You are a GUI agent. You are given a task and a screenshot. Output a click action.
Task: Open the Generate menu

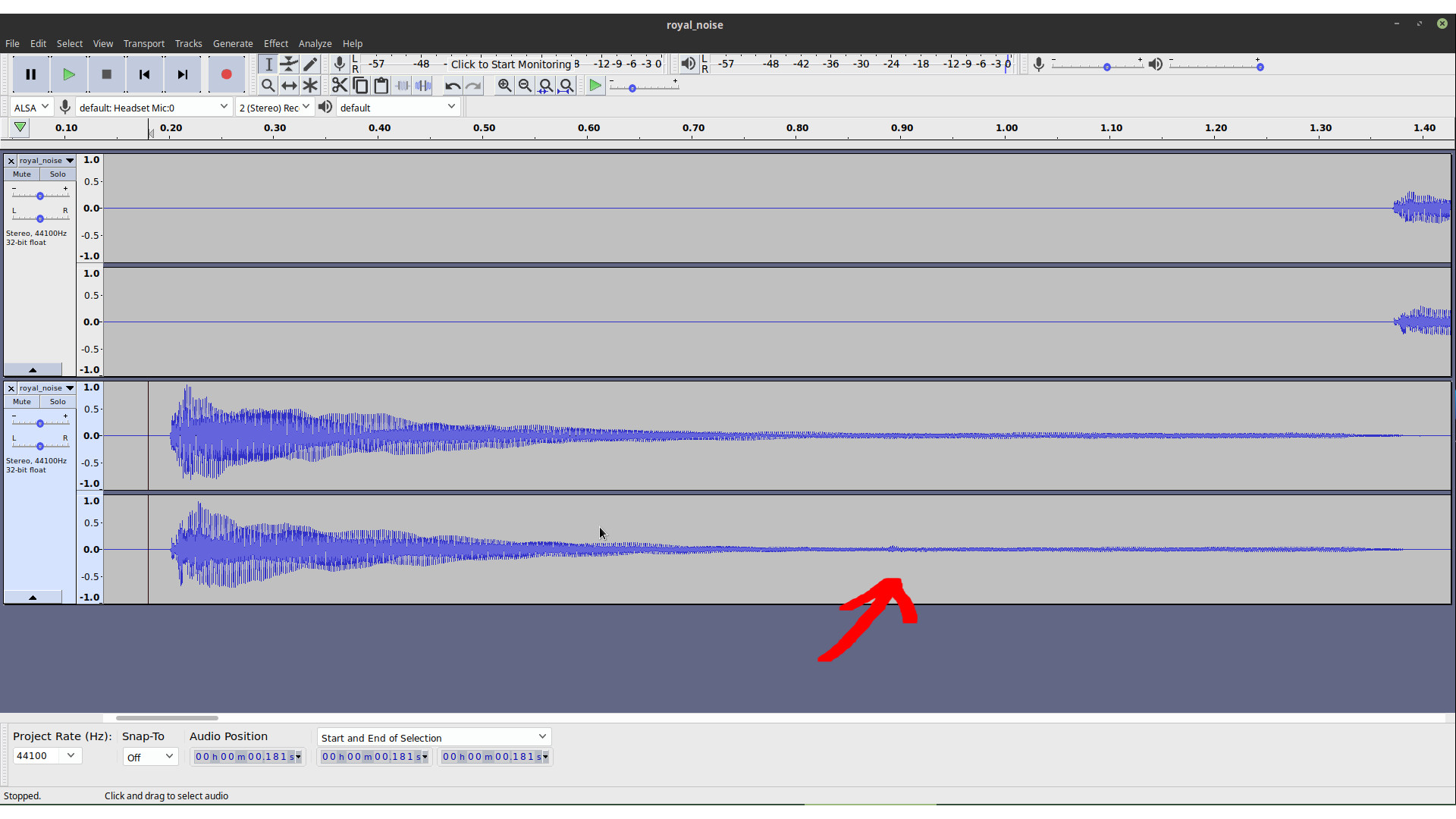233,43
